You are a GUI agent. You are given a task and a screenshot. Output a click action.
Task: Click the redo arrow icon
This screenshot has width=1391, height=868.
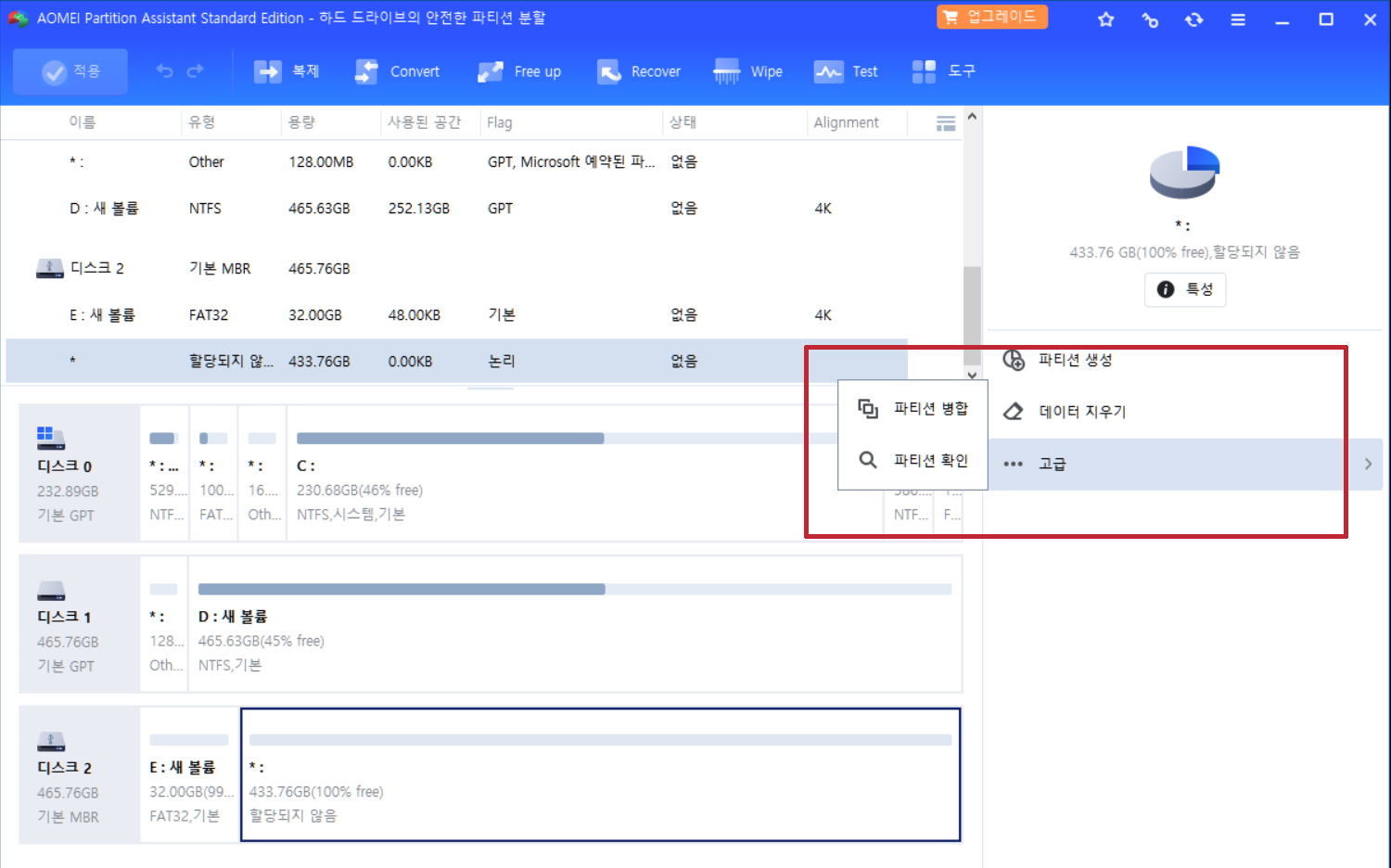195,70
